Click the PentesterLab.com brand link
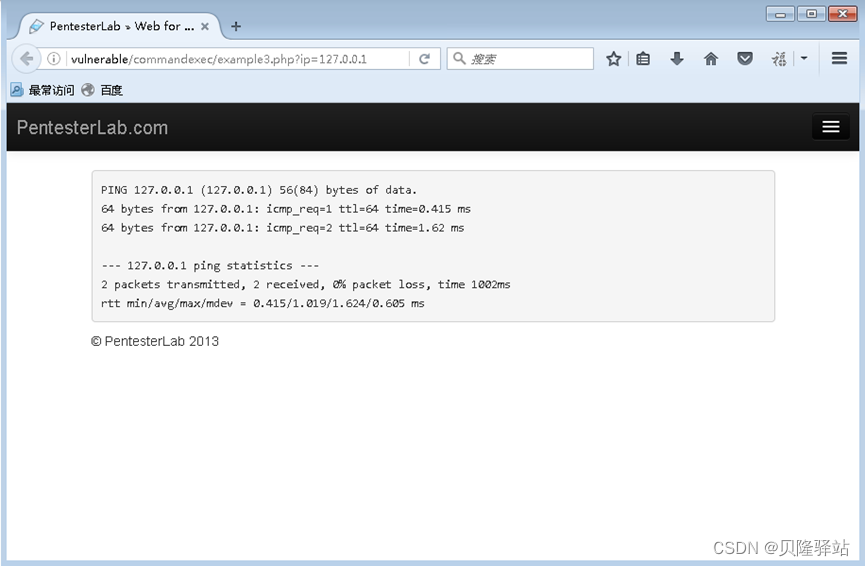865x566 pixels. pos(92,127)
